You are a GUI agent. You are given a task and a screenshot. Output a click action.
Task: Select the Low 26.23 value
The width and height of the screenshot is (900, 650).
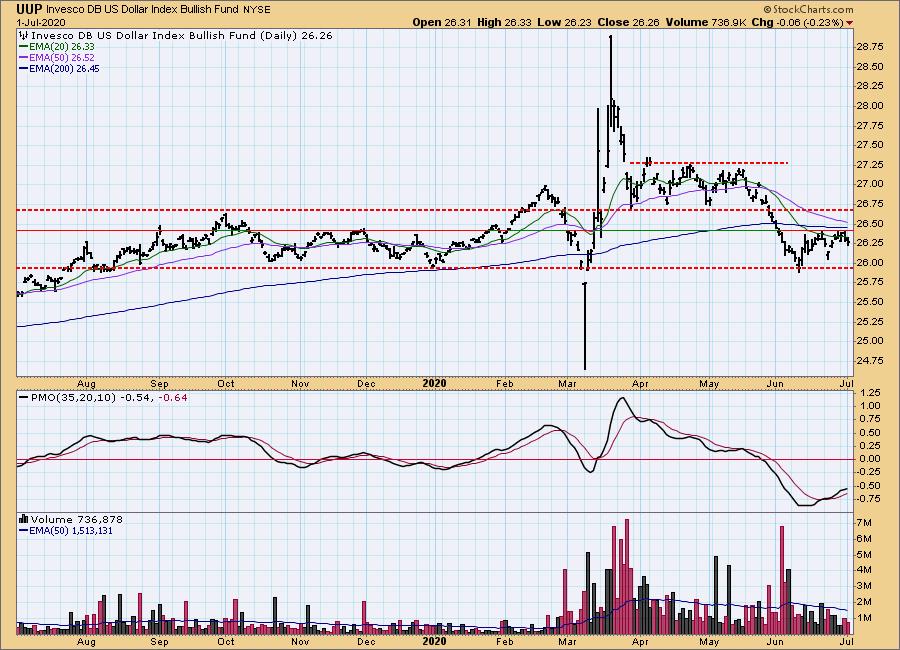pyautogui.click(x=564, y=22)
